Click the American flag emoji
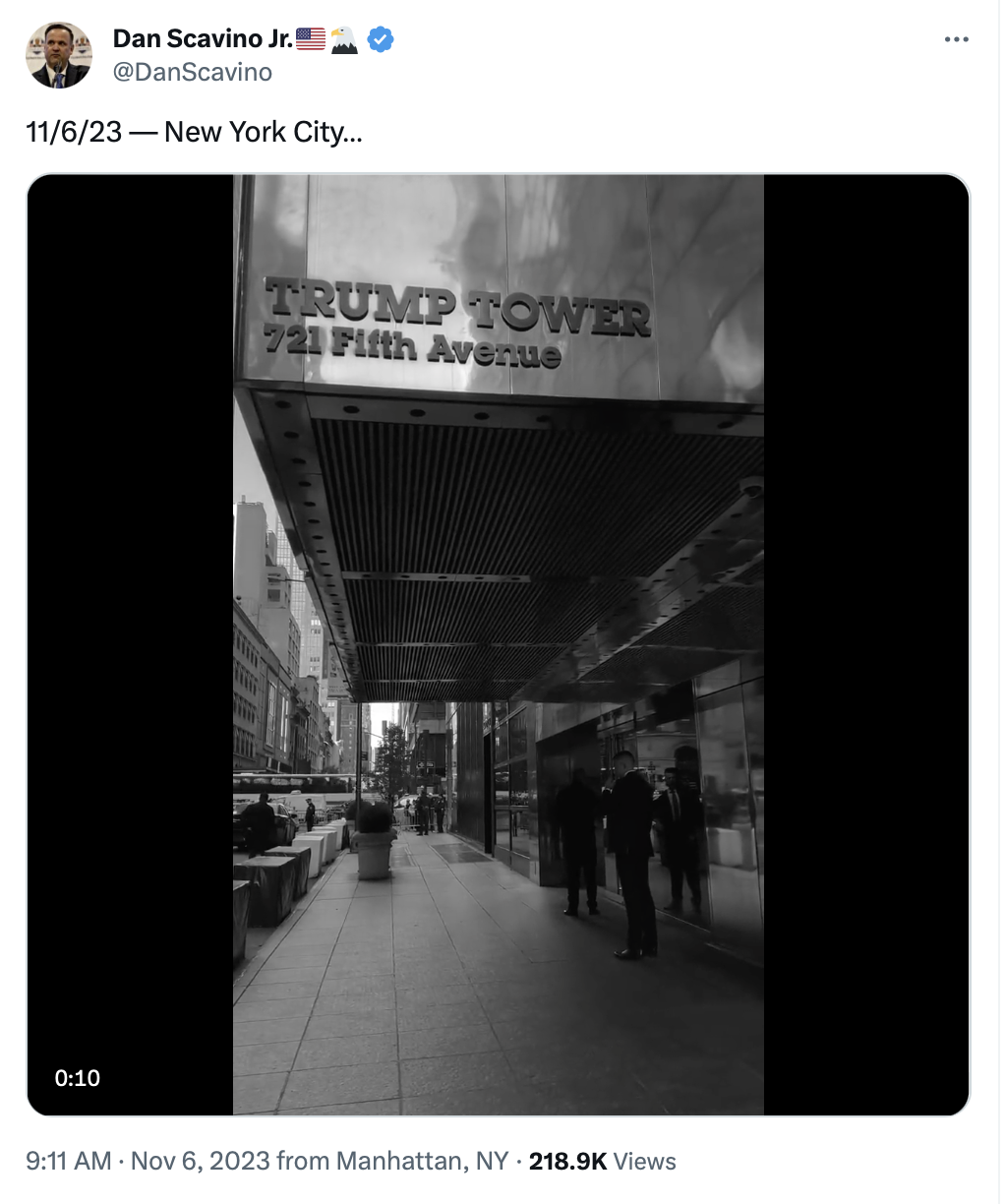 click(311, 39)
